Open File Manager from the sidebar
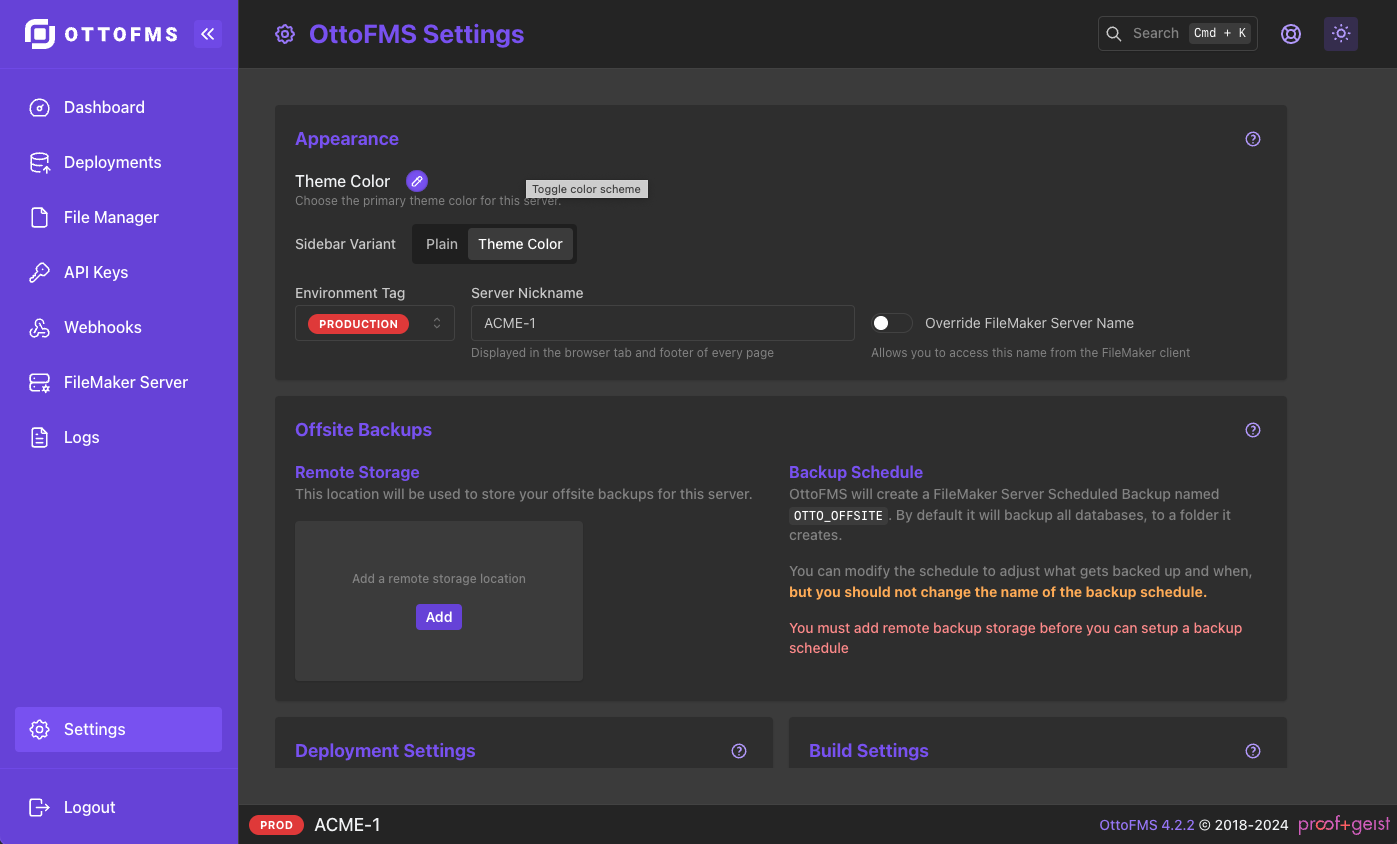 (118, 218)
